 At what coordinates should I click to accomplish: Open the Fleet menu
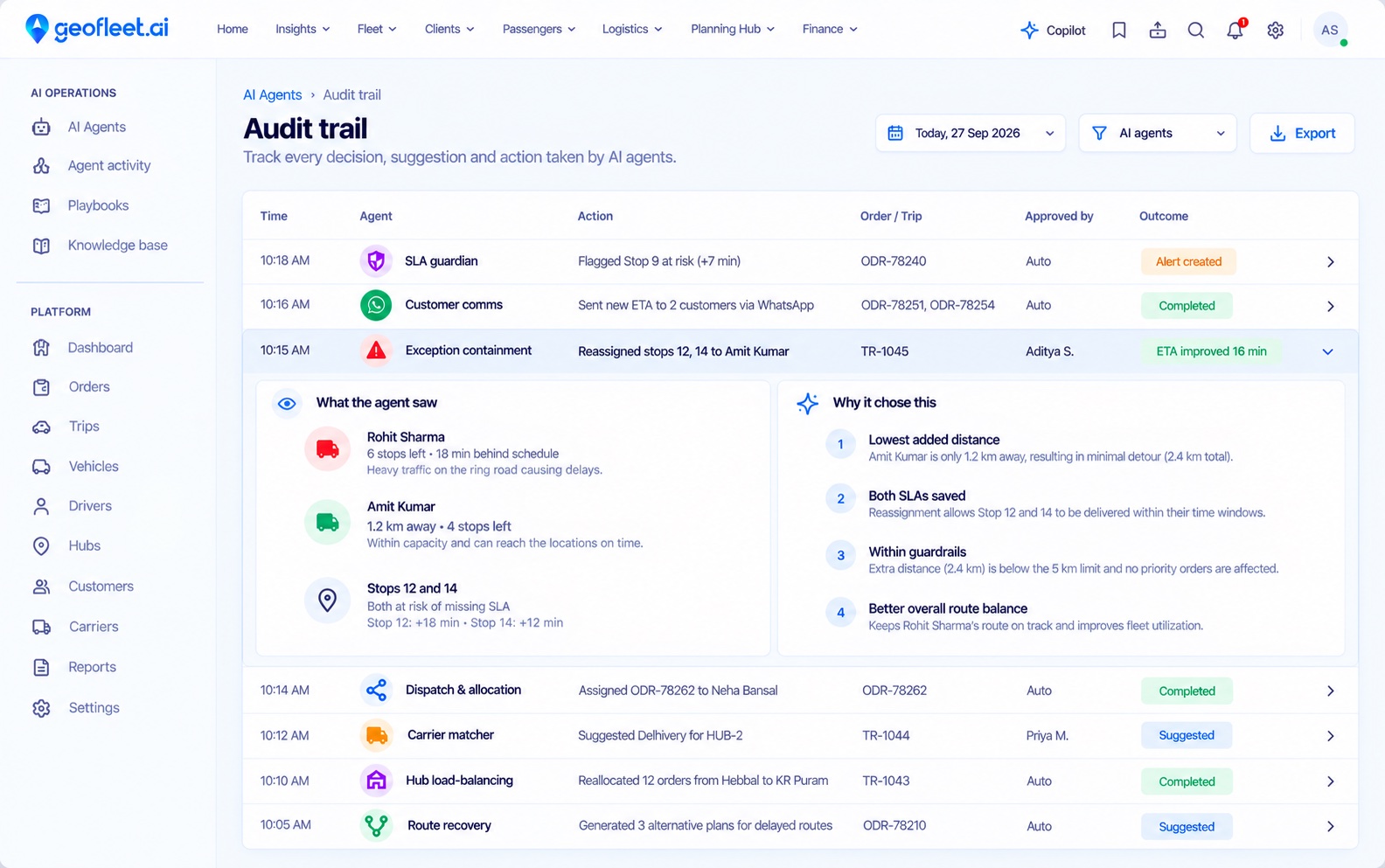pos(377,29)
